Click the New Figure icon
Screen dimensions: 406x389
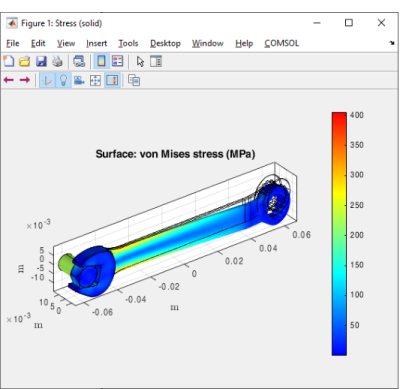(9, 61)
